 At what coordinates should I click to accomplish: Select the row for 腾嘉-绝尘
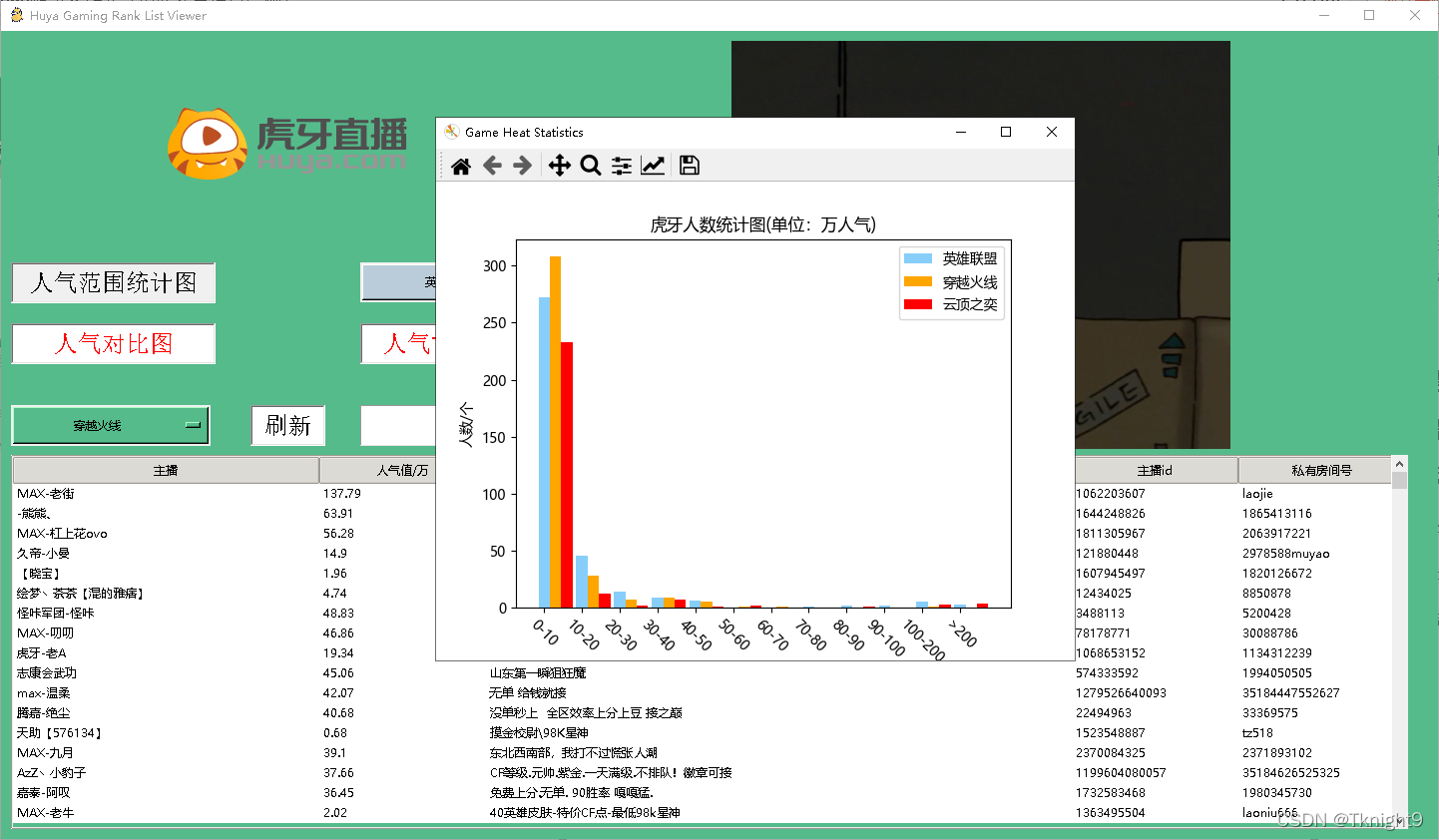click(702, 713)
